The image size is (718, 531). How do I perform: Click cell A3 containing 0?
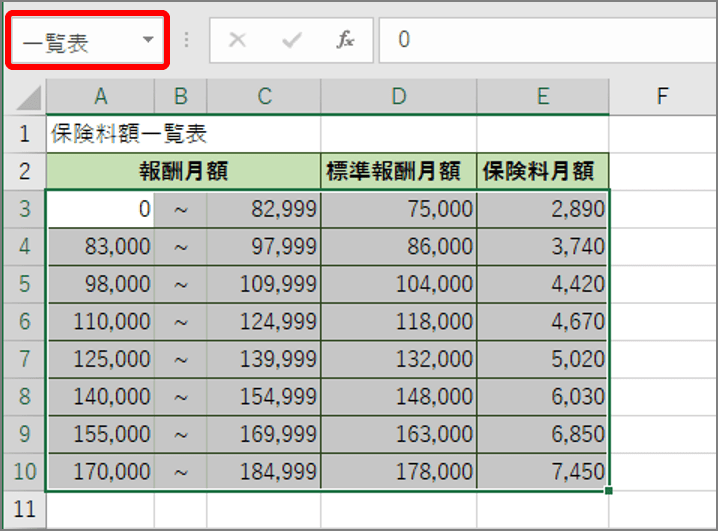coord(100,209)
